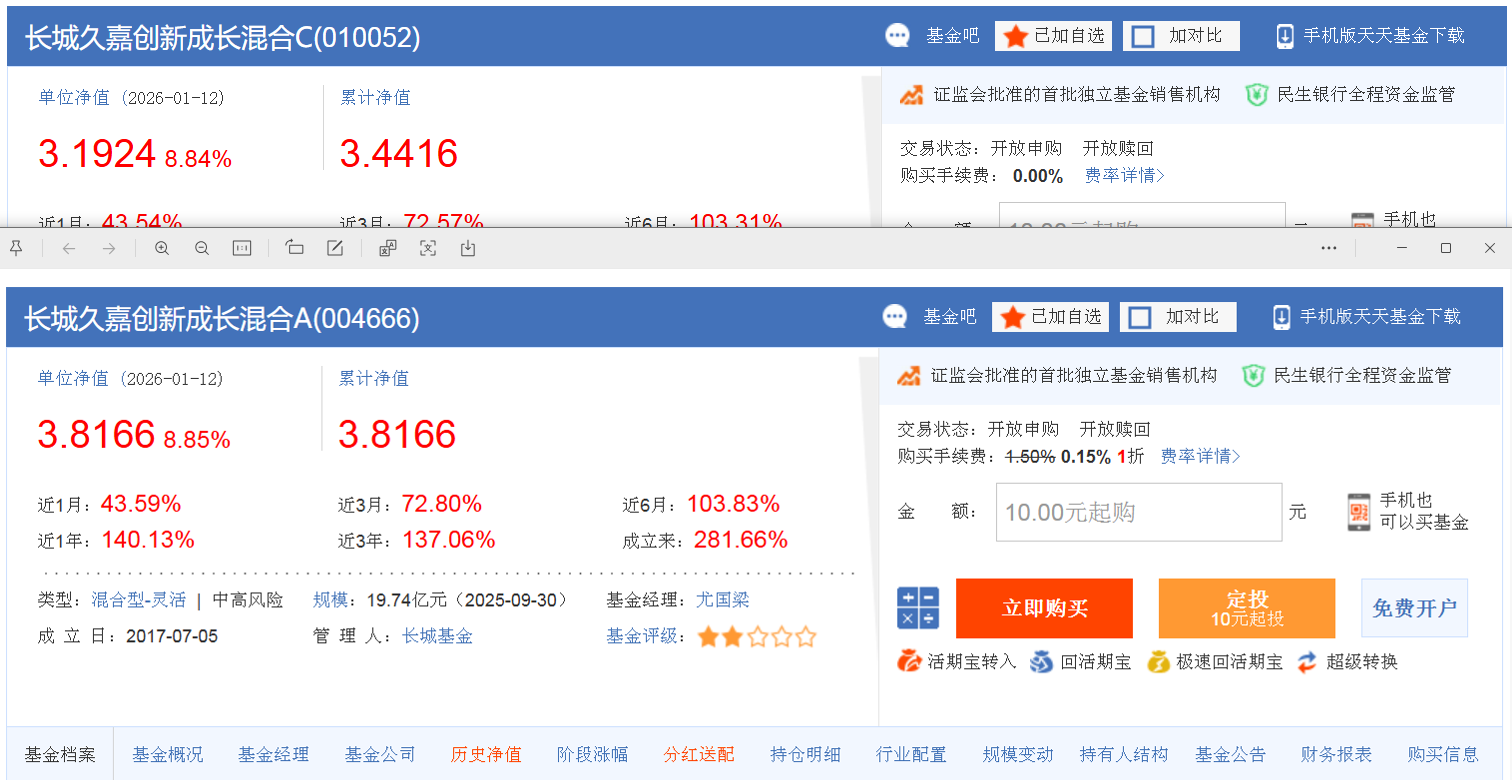The width and height of the screenshot is (1512, 780).
Task: Save the image with the download icon
Action: click(468, 248)
